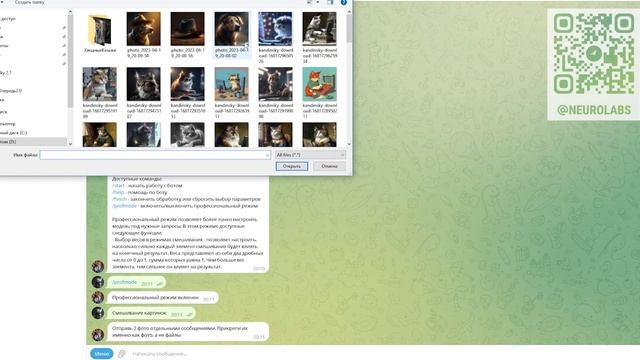Change the file view mode icon
The width and height of the screenshot is (640, 360).
(x=310, y=2)
